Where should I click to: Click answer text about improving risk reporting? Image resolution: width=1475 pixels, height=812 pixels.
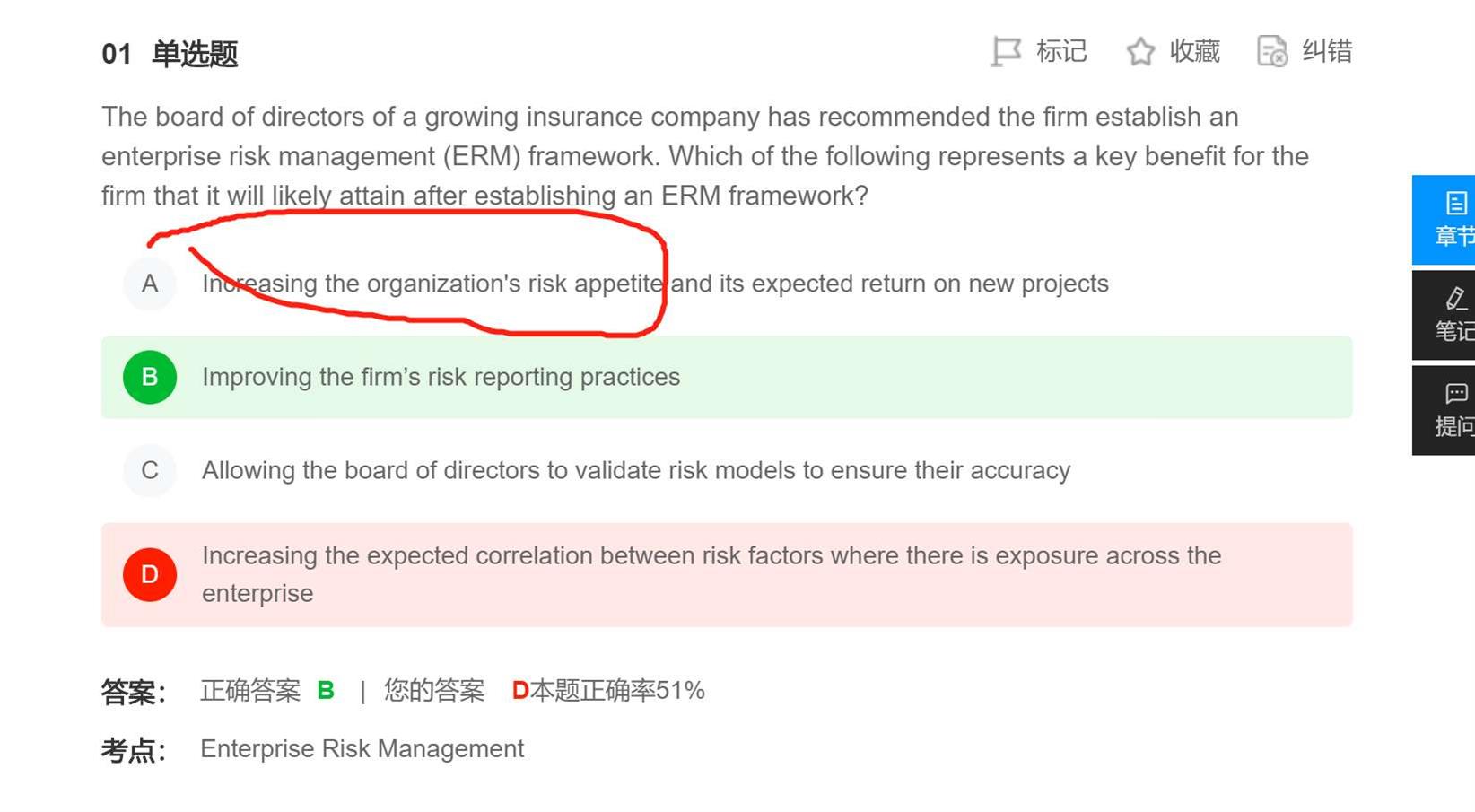coord(441,377)
